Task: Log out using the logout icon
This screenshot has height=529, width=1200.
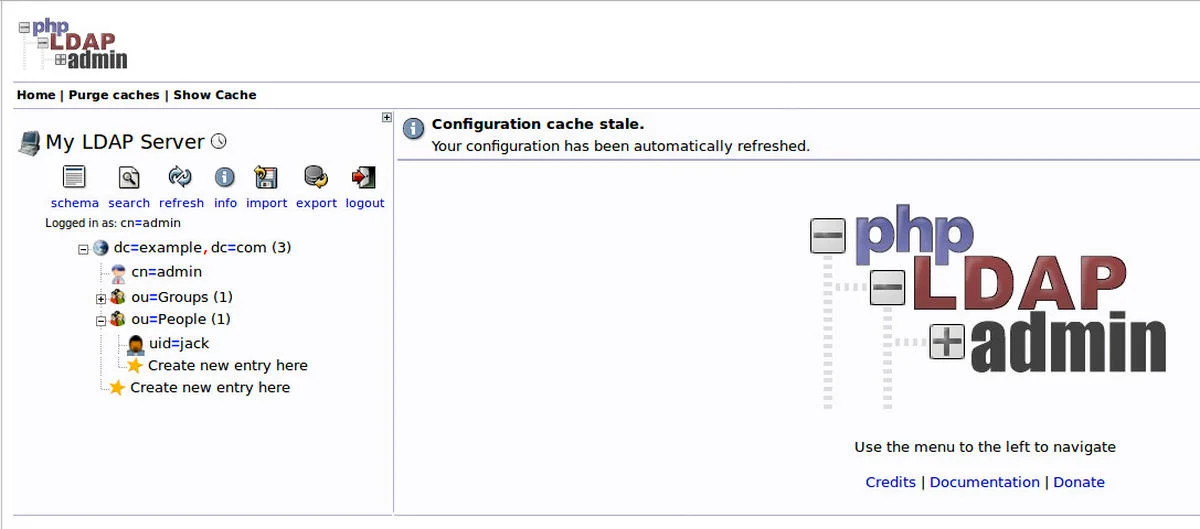Action: tap(364, 178)
